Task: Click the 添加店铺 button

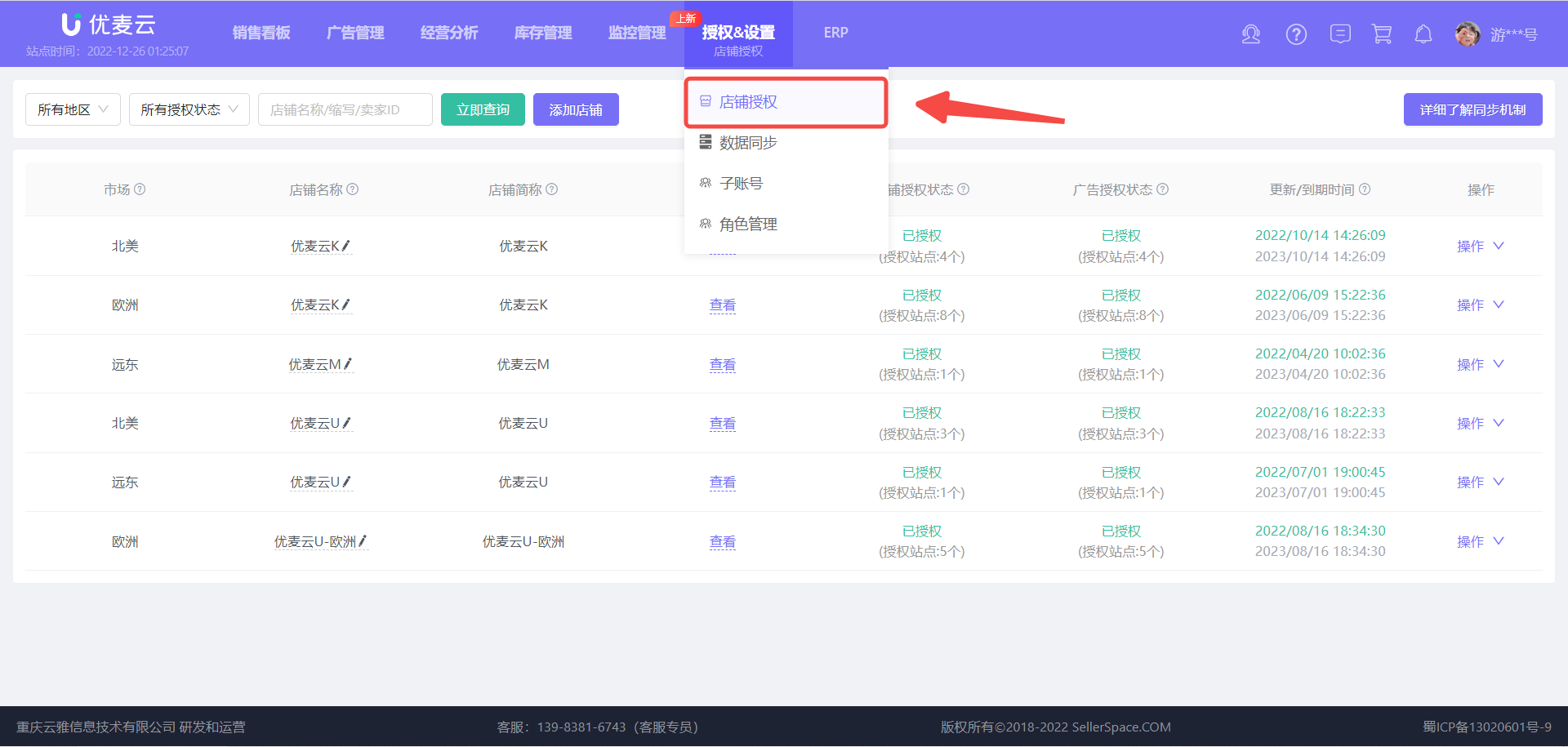Action: [576, 109]
